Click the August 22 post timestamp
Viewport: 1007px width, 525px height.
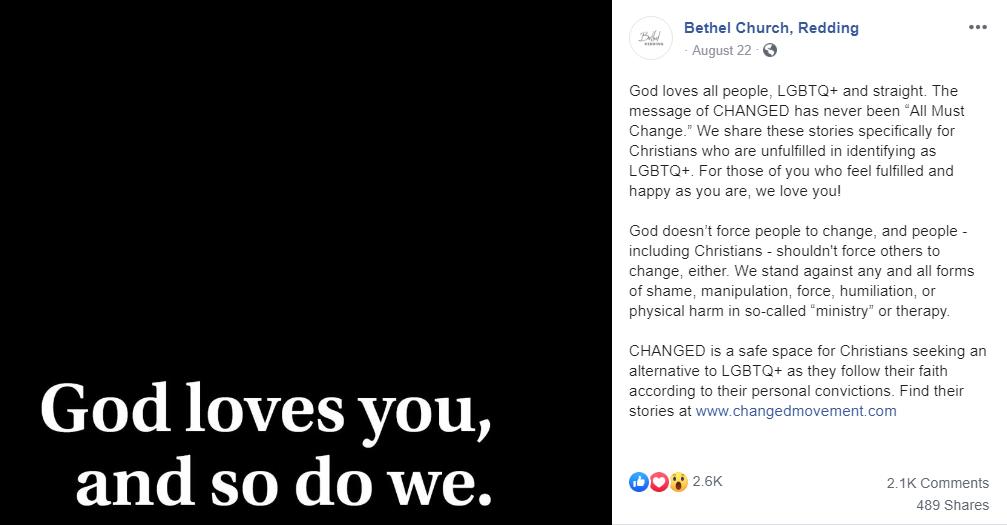[x=721, y=51]
